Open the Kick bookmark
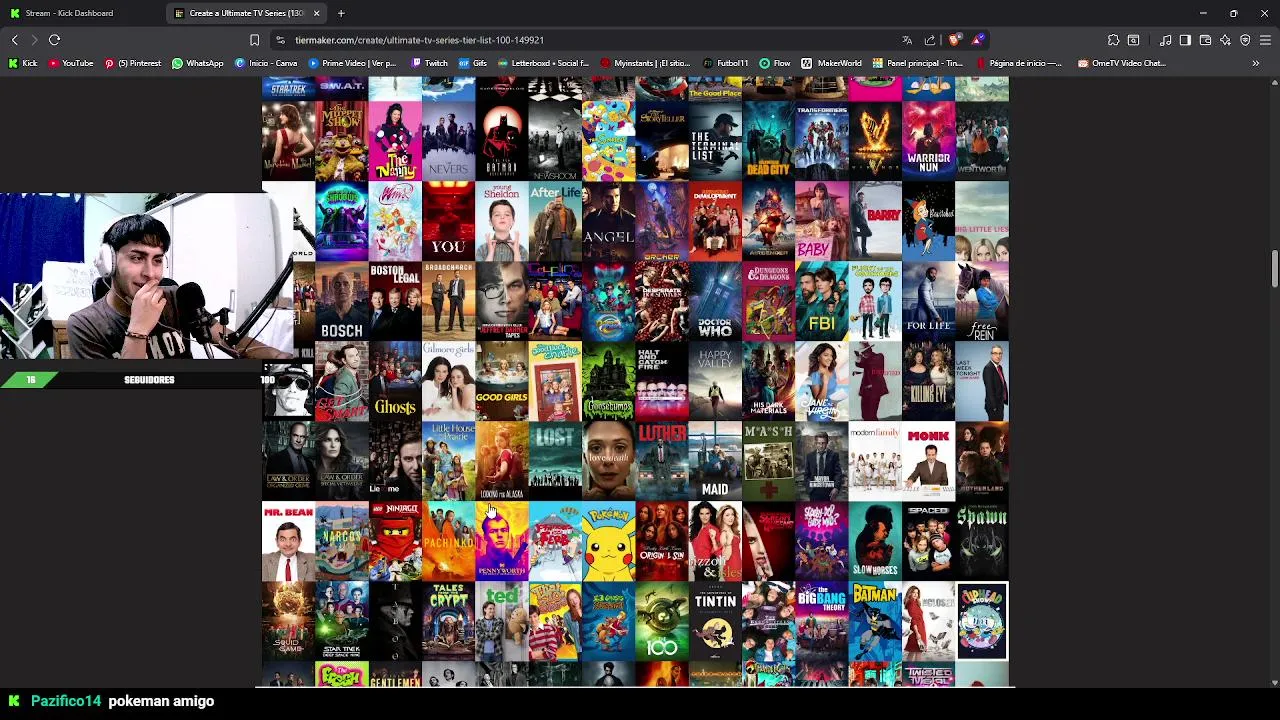The height and width of the screenshot is (720, 1280). (x=23, y=63)
